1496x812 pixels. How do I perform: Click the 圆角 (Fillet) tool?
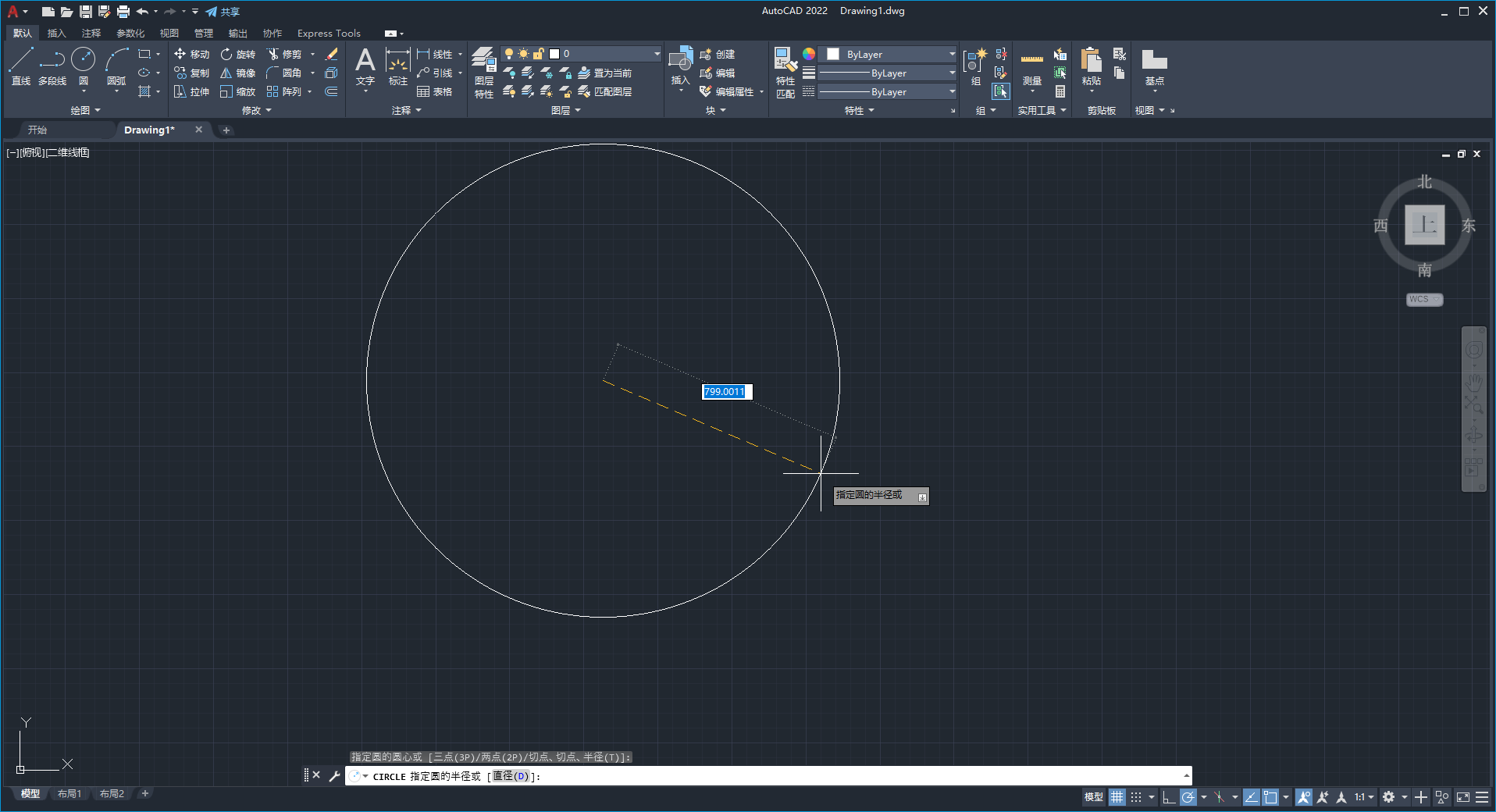284,73
